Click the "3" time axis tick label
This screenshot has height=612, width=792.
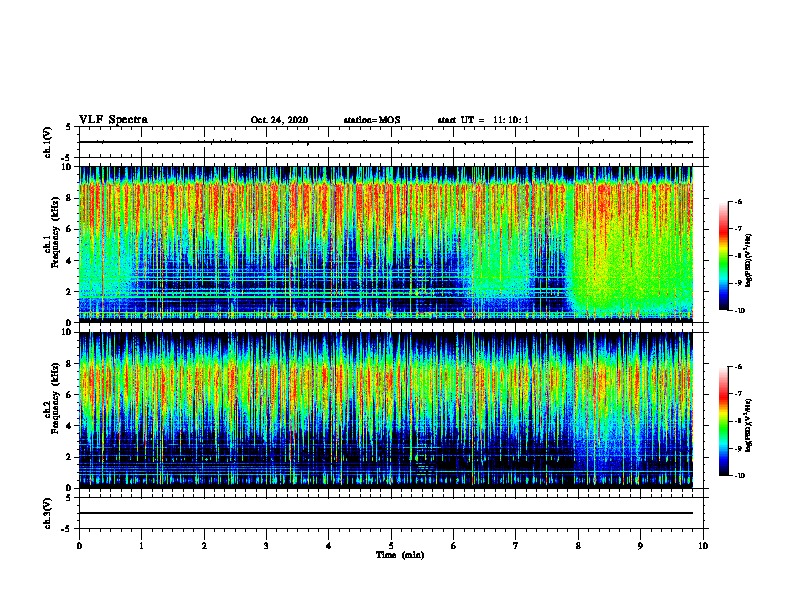tap(266, 546)
